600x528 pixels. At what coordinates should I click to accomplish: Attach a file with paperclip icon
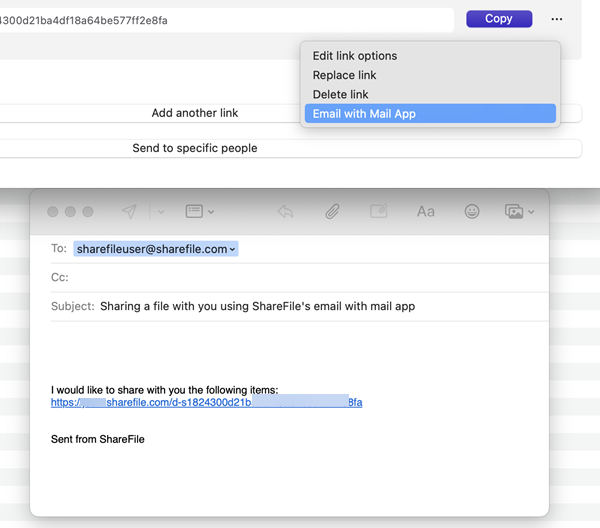click(332, 211)
